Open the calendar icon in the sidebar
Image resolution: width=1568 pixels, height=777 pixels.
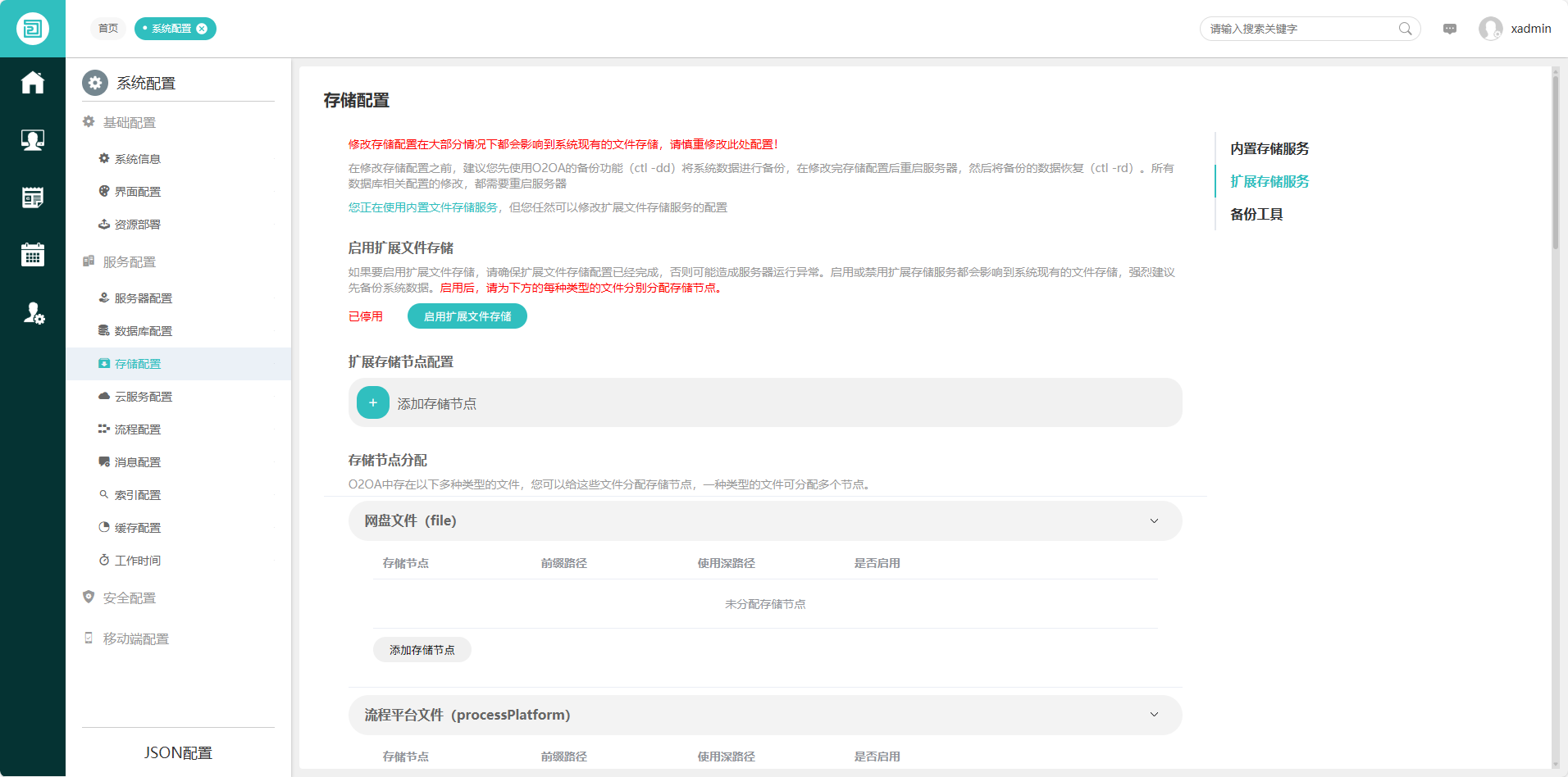click(33, 255)
